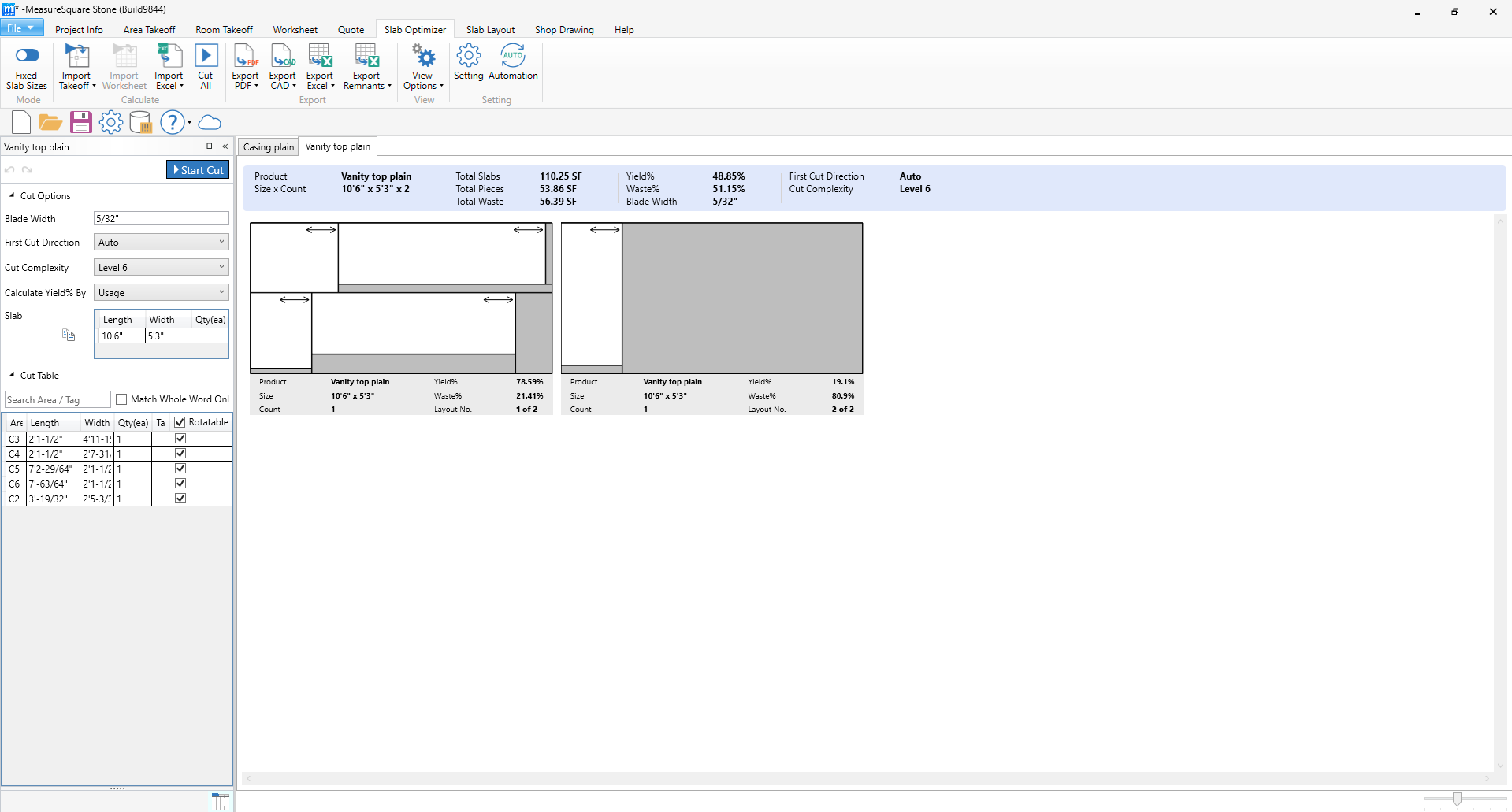1512x812 pixels.
Task: Open Export PDF in ribbon
Action: click(x=245, y=57)
